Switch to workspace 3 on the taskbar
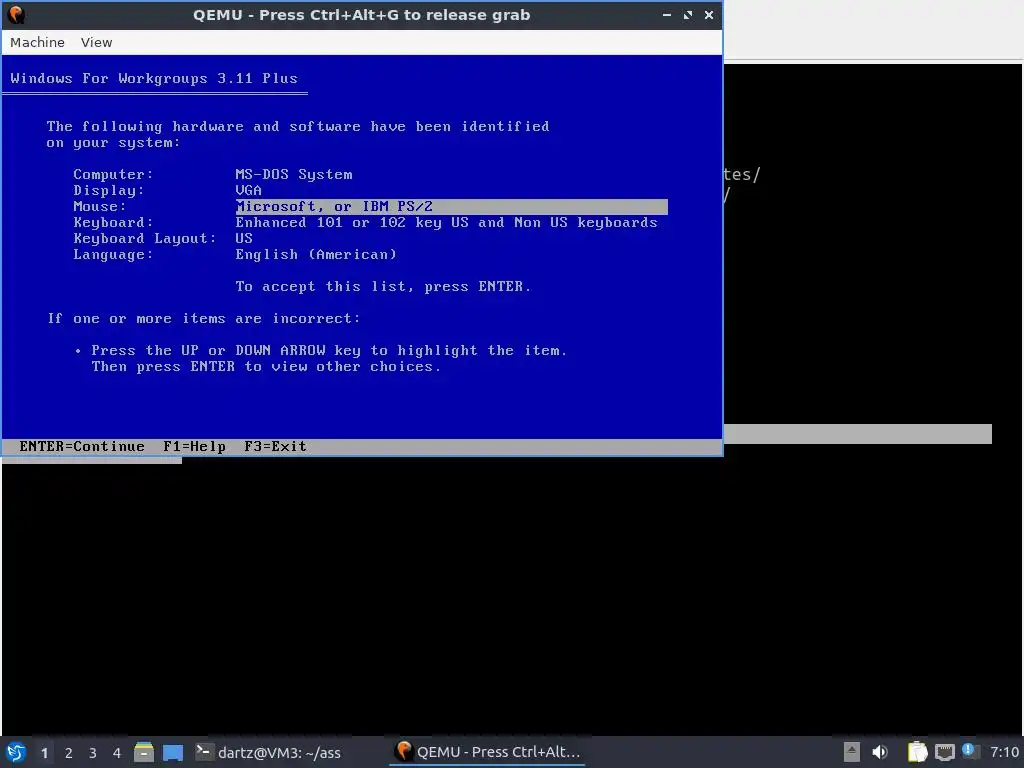Viewport: 1024px width, 768px height. 93,753
